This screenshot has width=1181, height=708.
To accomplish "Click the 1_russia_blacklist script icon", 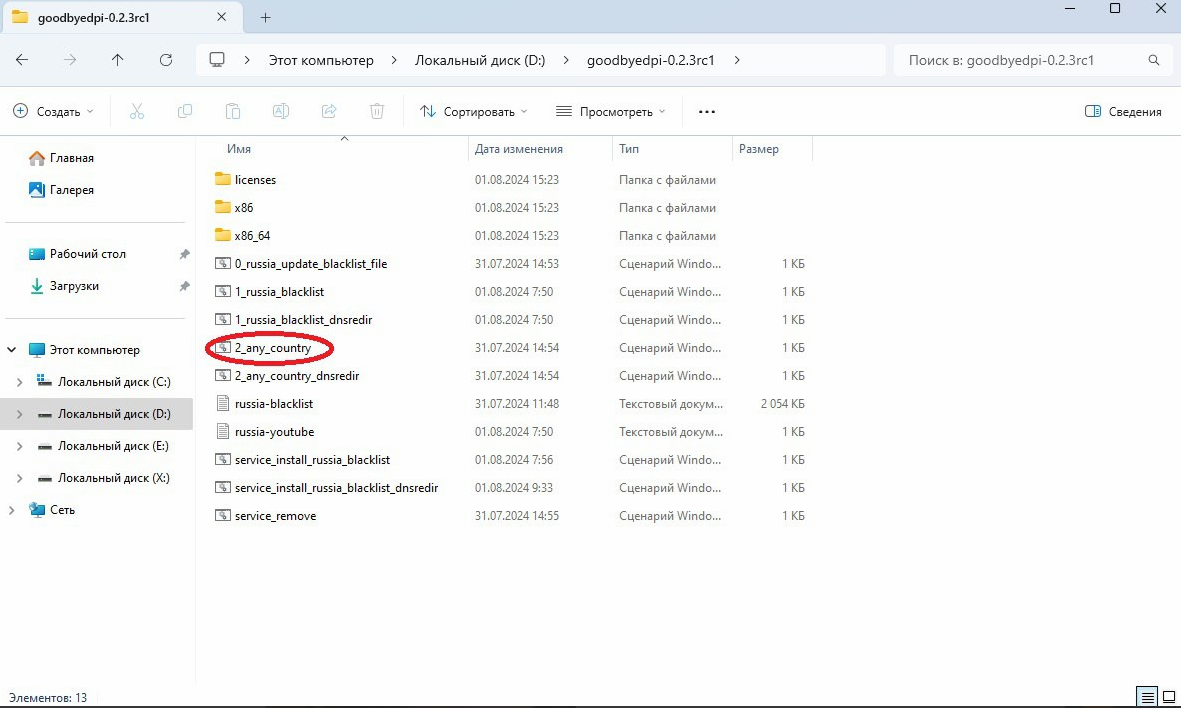I will (x=222, y=291).
